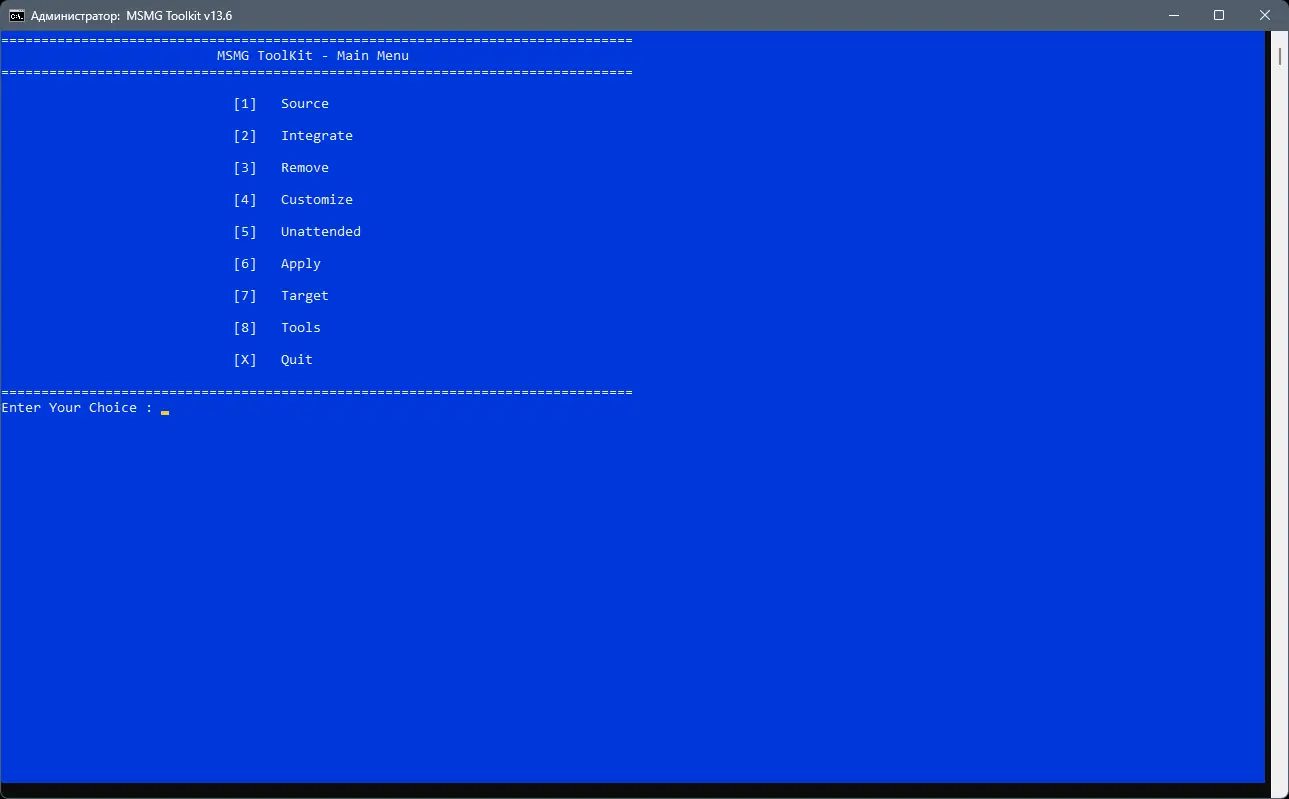Click the vertical scrollbar thumb
The image size is (1289, 799).
tap(1279, 55)
